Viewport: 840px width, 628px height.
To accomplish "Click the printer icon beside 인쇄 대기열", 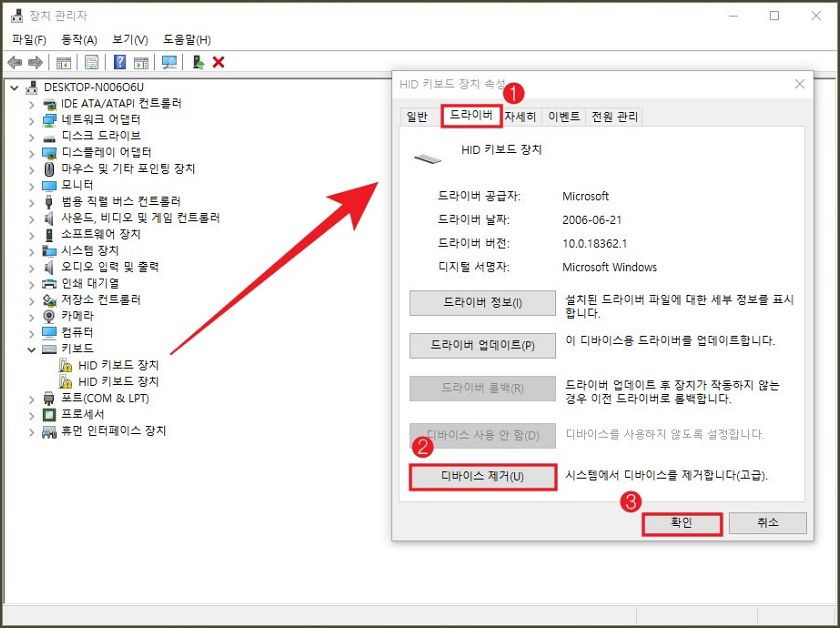I will (x=49, y=284).
